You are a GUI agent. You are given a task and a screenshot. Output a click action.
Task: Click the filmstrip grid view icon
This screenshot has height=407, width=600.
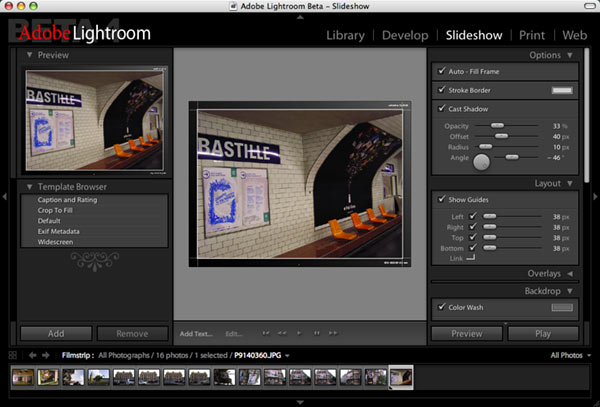click(x=13, y=355)
